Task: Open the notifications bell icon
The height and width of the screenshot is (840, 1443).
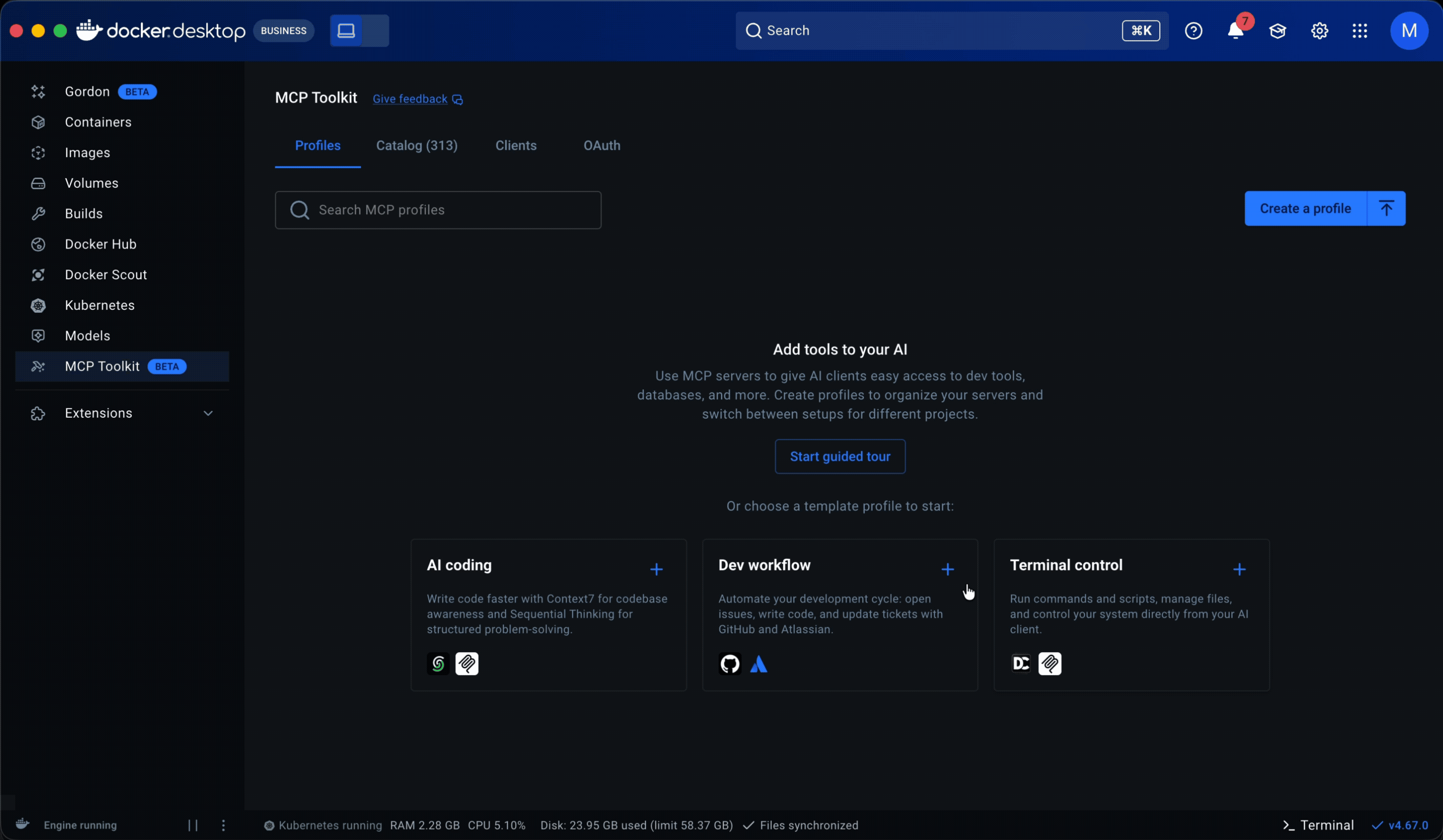Action: click(x=1235, y=31)
